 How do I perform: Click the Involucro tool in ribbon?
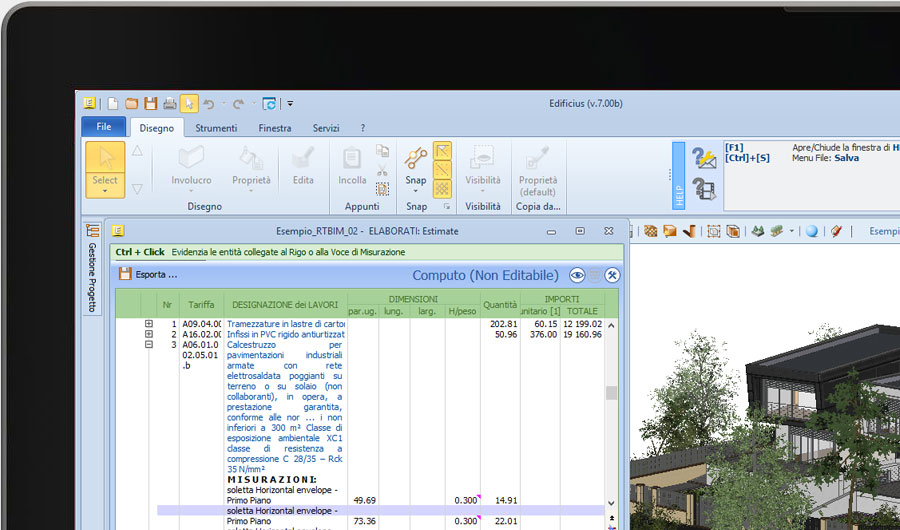click(191, 167)
